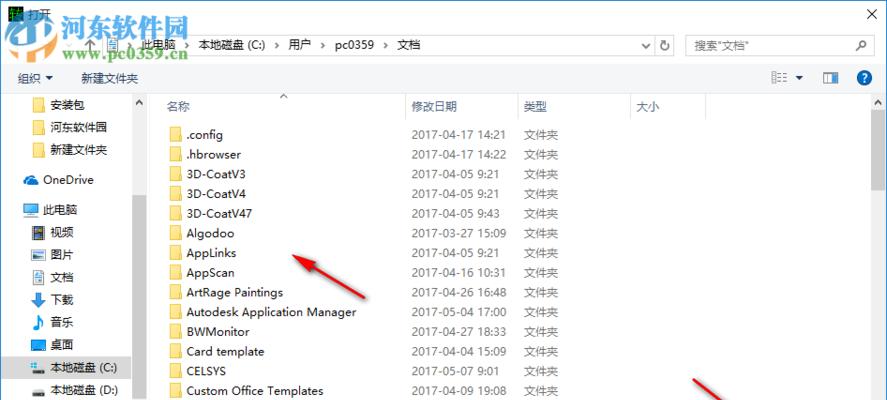Click the 2017-05-04 17:00 date cell

point(459,312)
